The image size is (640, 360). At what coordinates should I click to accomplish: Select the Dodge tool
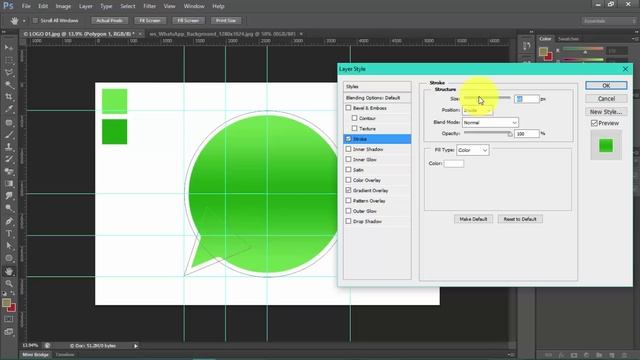(x=9, y=208)
